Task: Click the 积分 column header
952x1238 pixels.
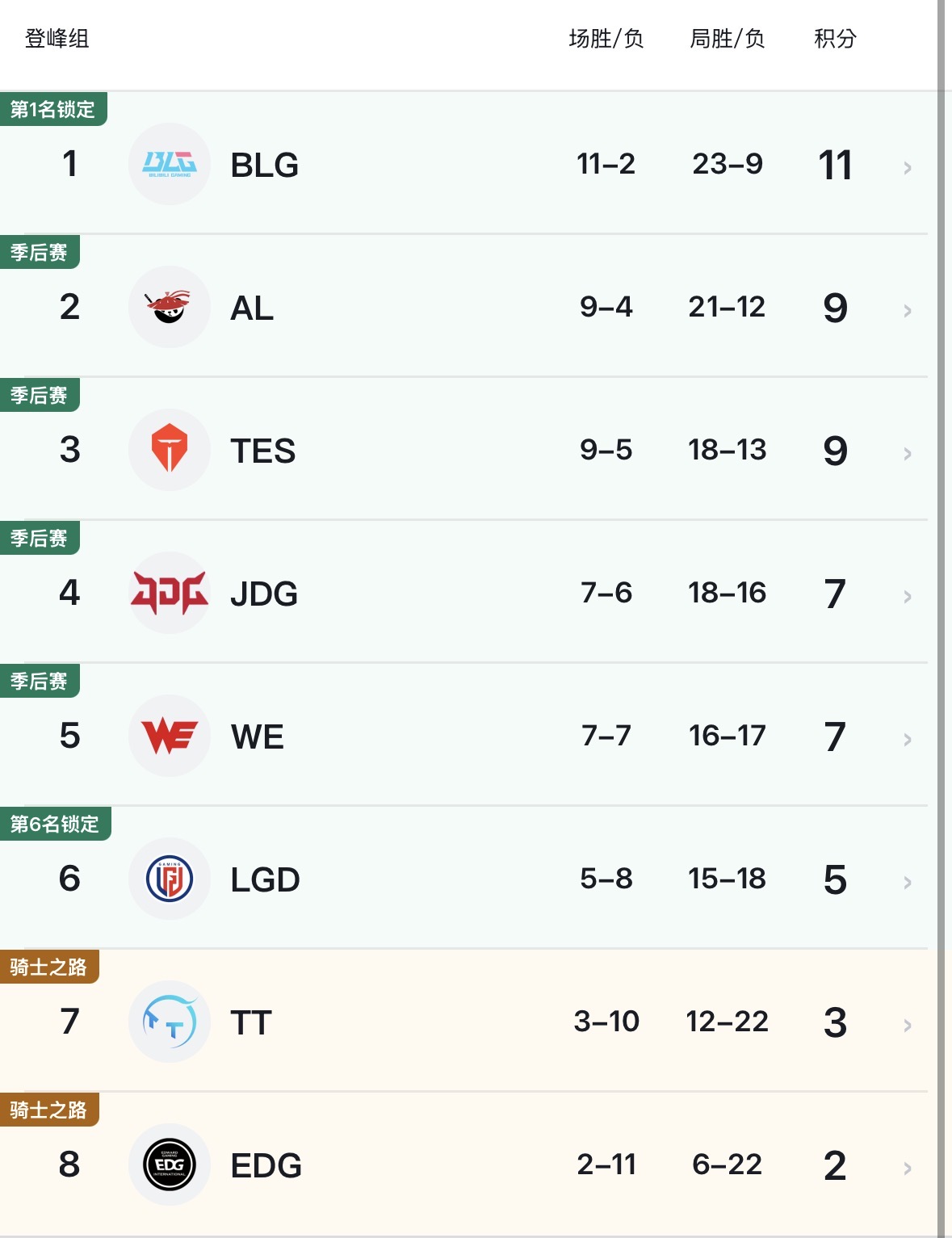Action: pyautogui.click(x=835, y=39)
